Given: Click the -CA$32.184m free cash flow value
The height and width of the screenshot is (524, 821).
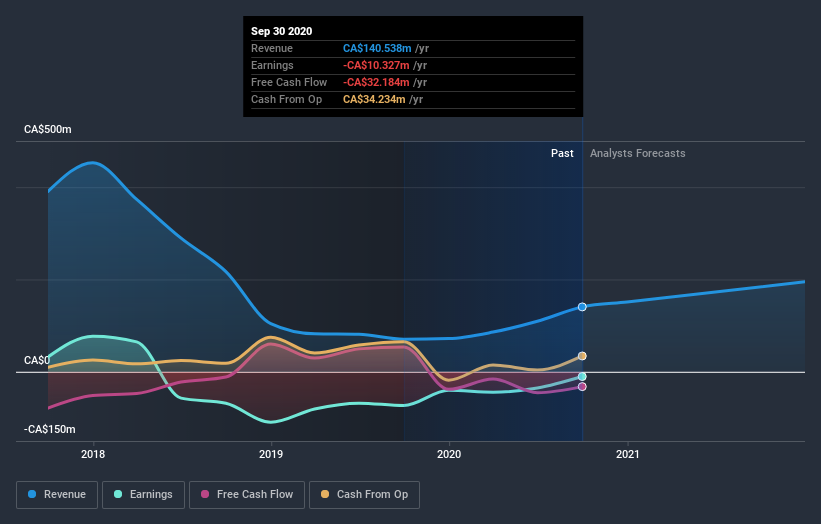Looking at the screenshot, I should pos(376,82).
